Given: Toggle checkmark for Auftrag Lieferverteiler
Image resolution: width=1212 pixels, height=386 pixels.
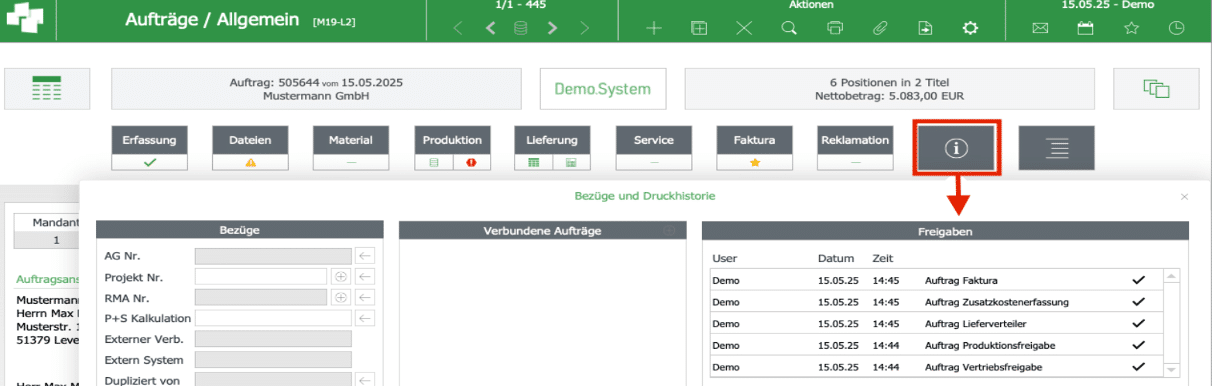Looking at the screenshot, I should click(1138, 324).
